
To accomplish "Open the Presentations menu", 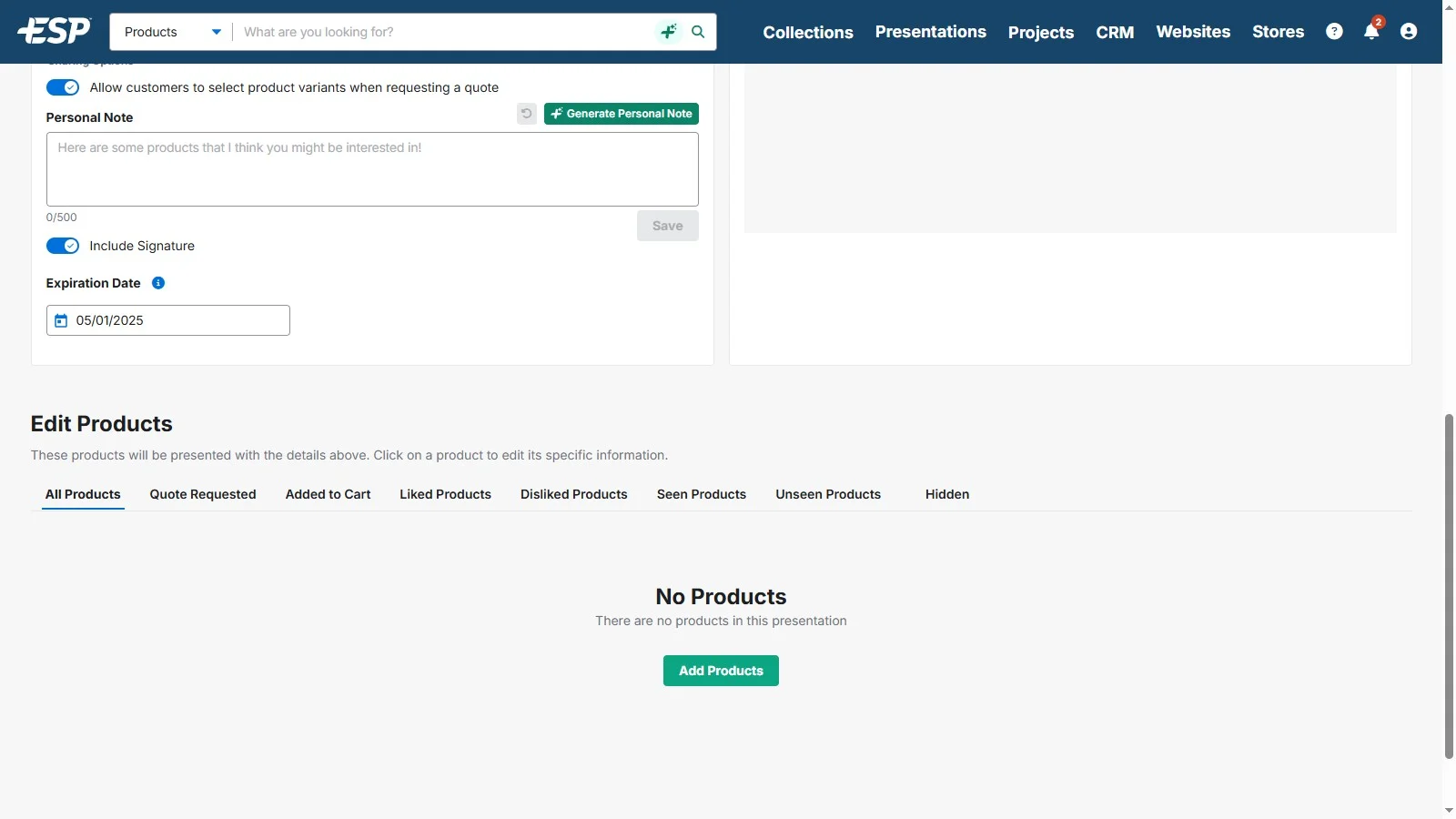I will point(930,32).
